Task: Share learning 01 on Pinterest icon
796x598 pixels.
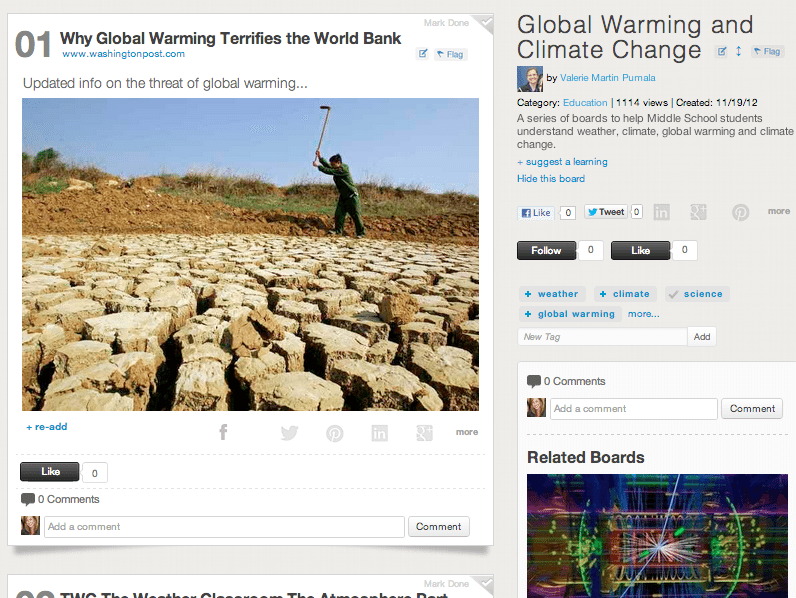Action: [335, 433]
